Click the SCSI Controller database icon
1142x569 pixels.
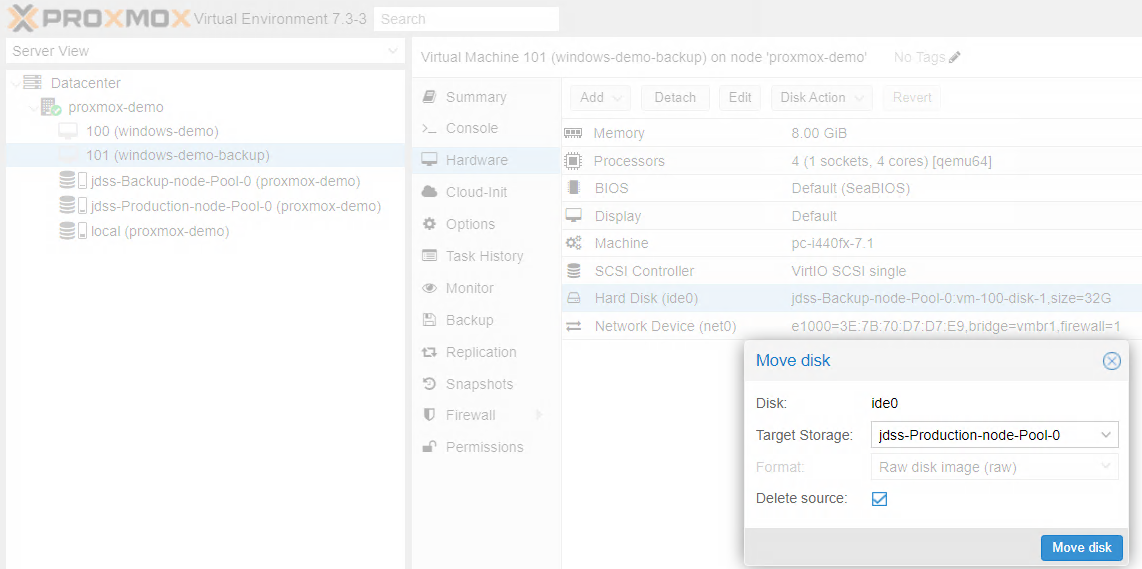point(574,271)
